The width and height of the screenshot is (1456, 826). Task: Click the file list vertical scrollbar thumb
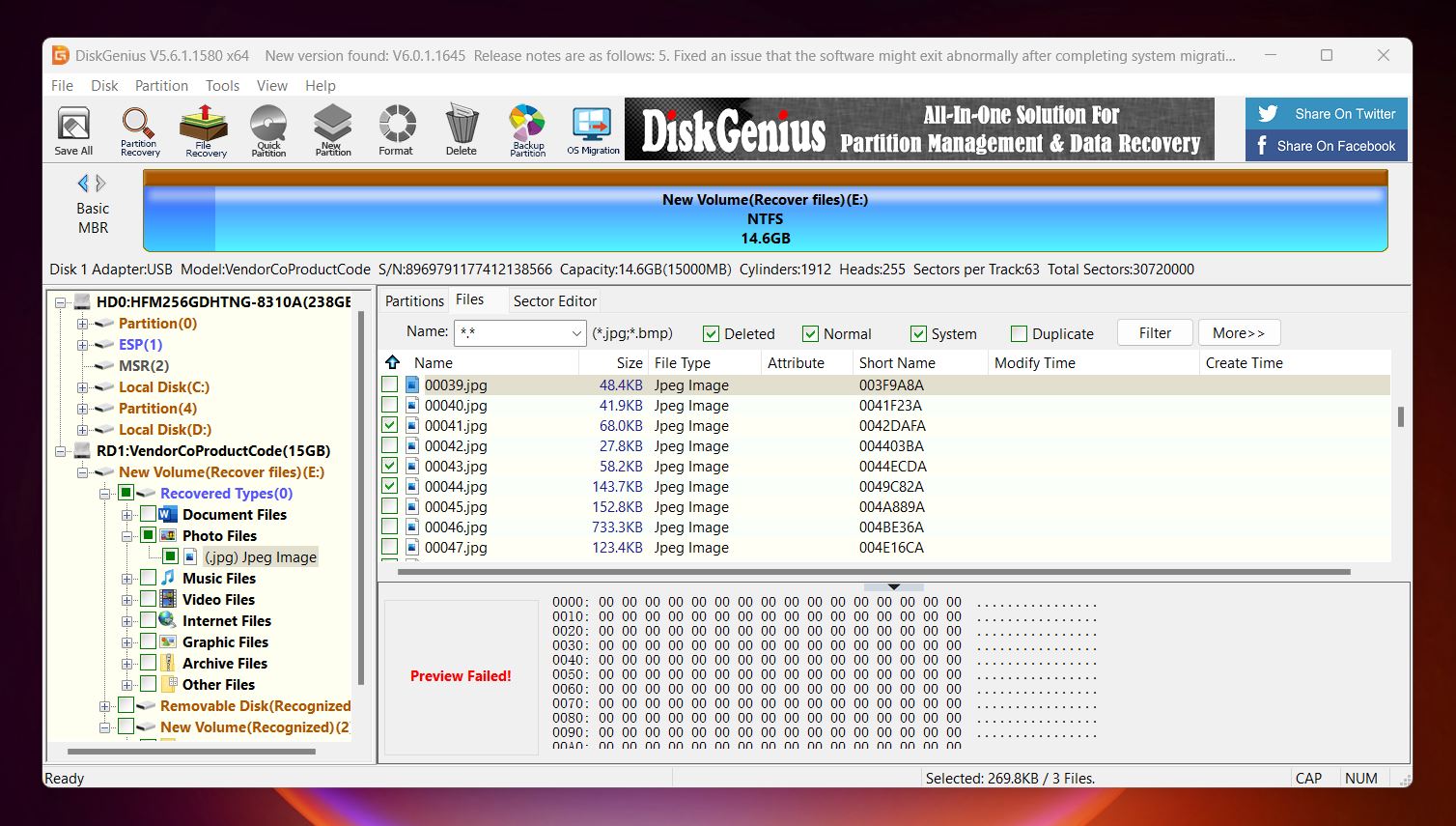point(1400,416)
